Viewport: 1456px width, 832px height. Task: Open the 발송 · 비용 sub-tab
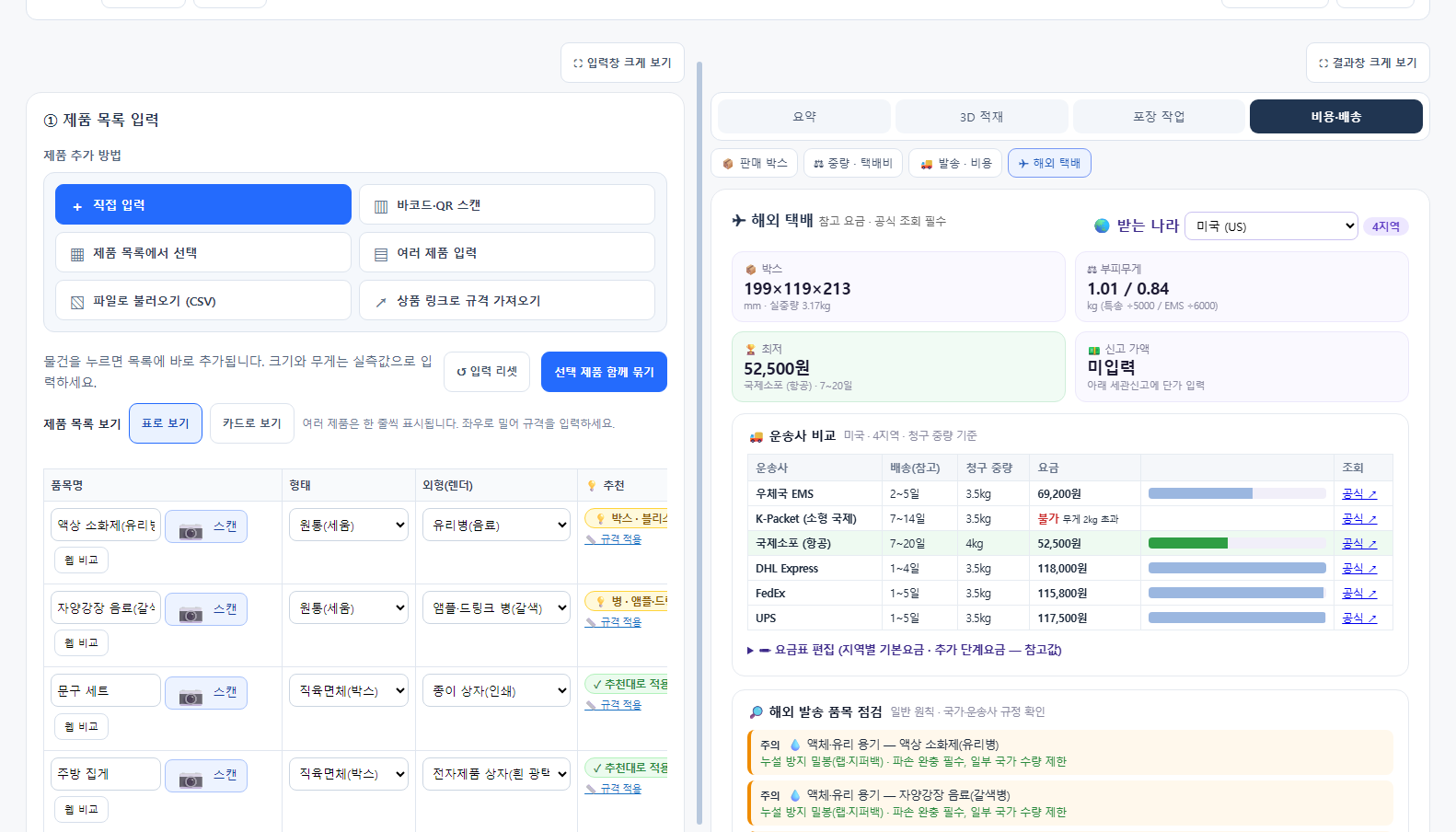pyautogui.click(x=955, y=163)
